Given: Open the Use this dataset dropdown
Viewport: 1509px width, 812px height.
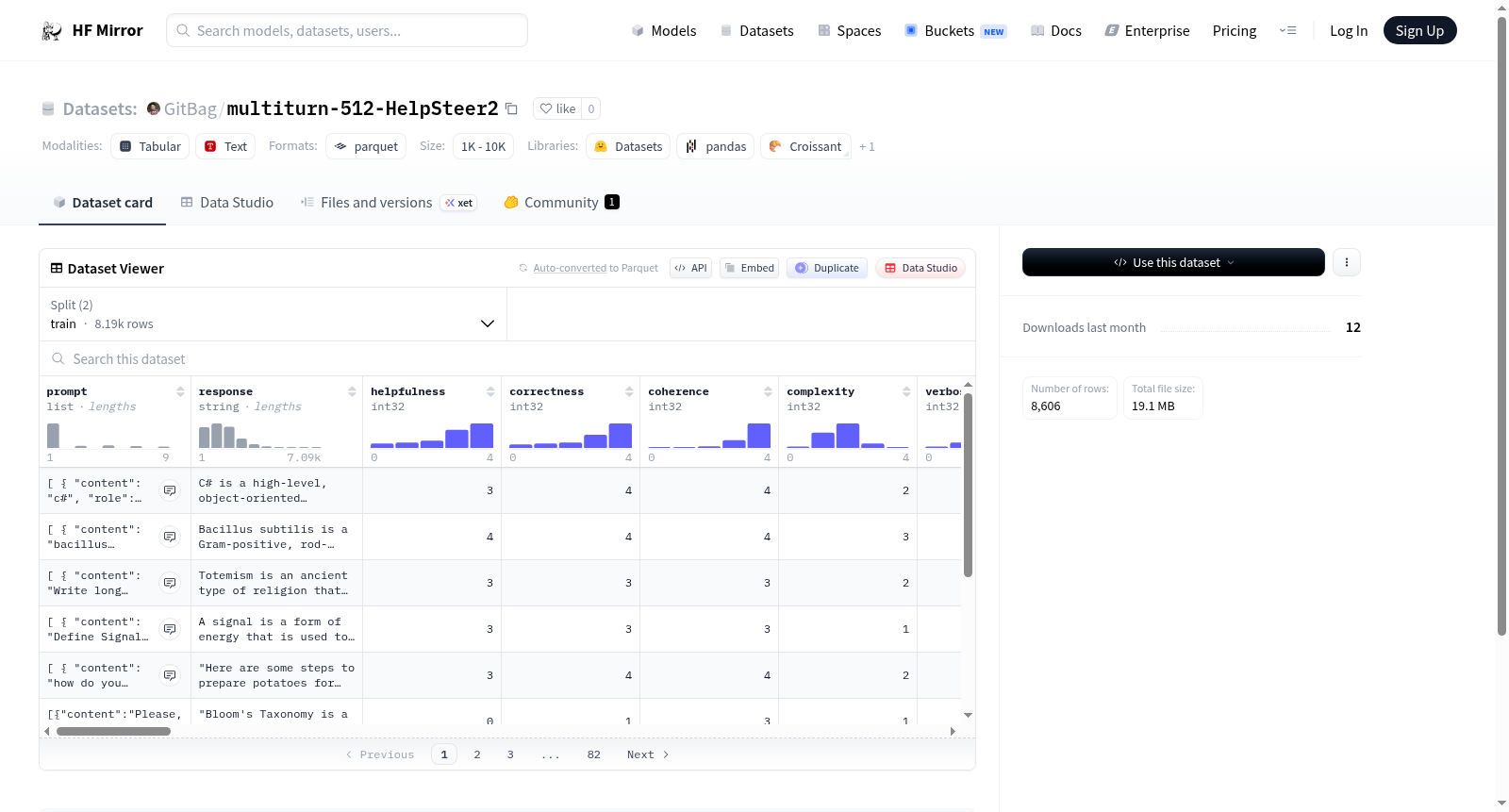Looking at the screenshot, I should point(1173,262).
